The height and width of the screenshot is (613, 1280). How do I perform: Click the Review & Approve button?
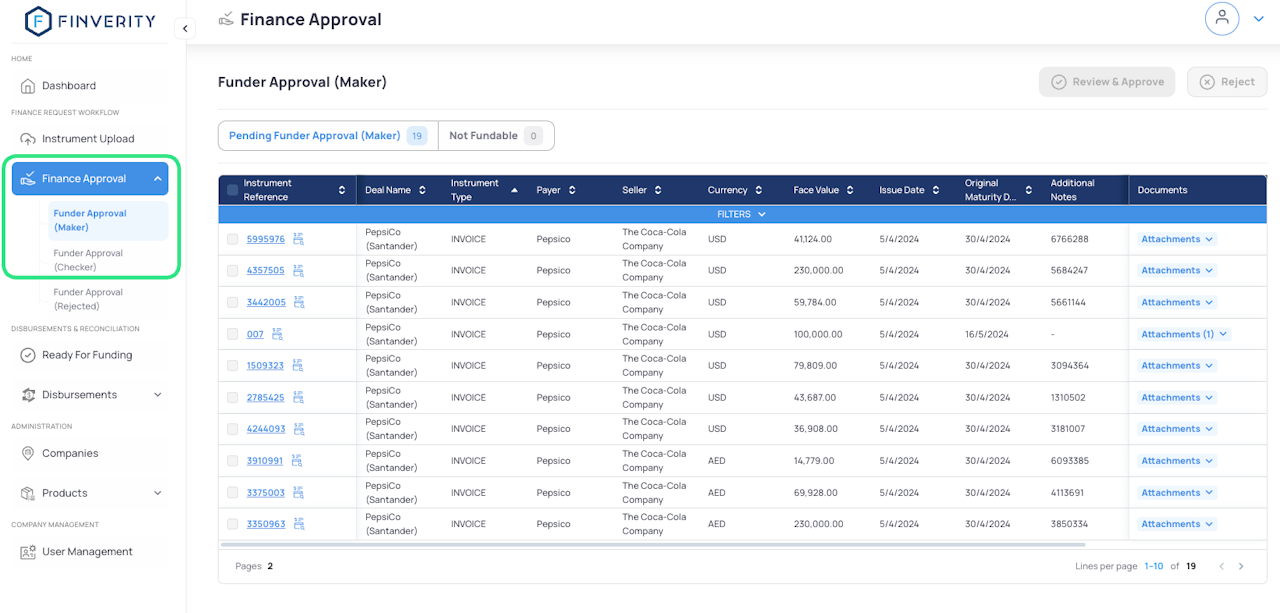pyautogui.click(x=1108, y=82)
